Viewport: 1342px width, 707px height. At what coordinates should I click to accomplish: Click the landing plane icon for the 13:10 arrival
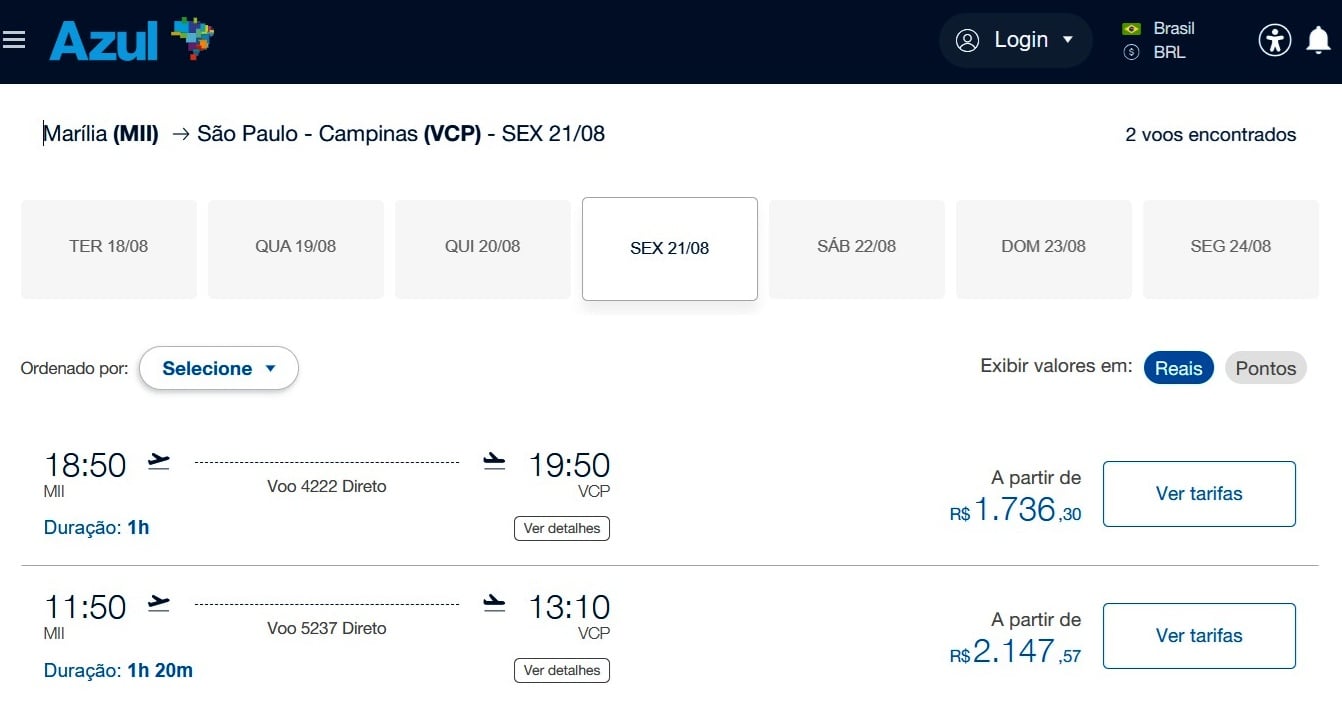tap(494, 603)
